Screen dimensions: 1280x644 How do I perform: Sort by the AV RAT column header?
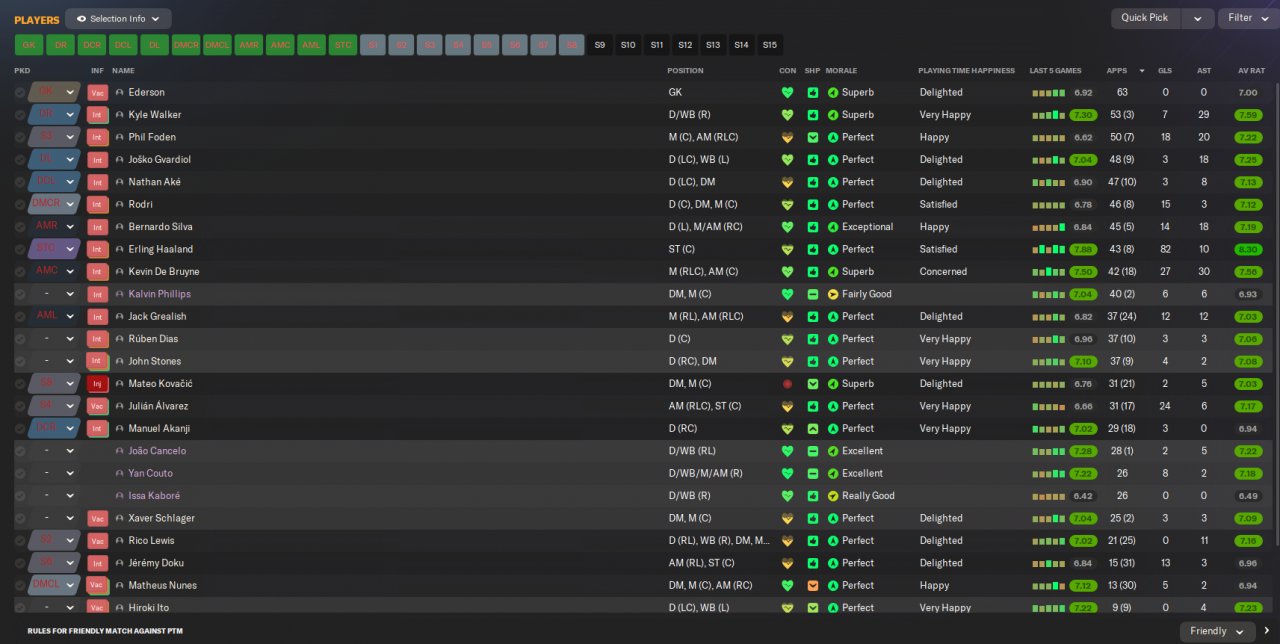tap(1251, 71)
